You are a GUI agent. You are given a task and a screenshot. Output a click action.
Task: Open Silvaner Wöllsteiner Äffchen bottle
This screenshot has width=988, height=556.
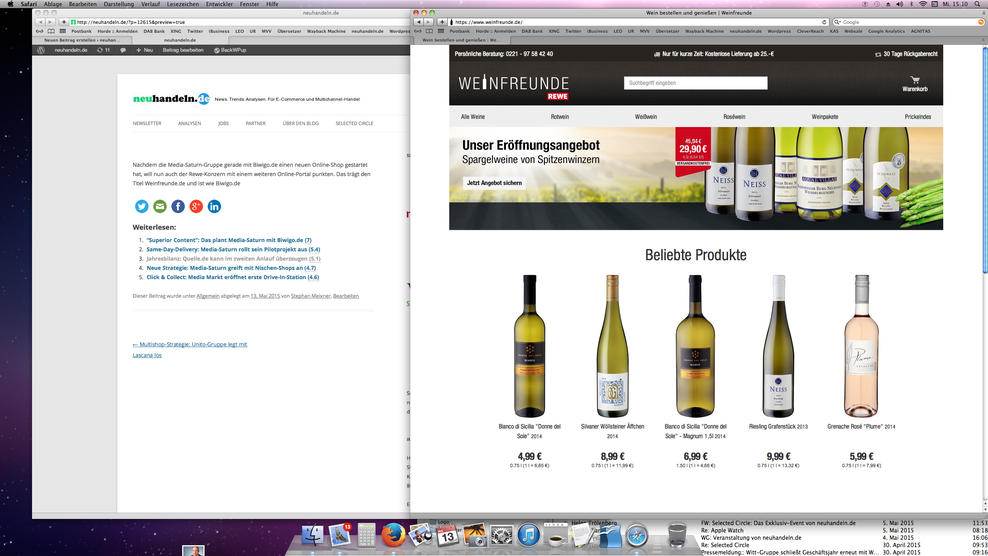click(612, 346)
